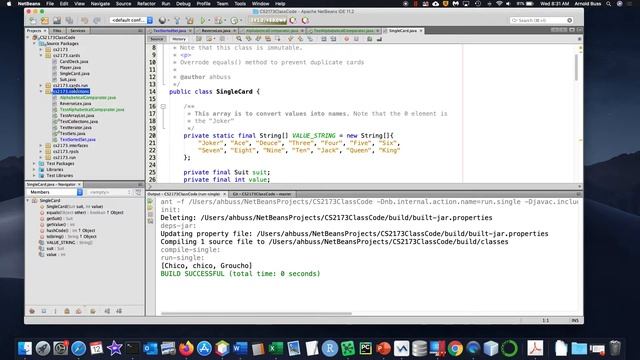The width and height of the screenshot is (640, 360).
Task: Toggle the Source view button
Action: tap(156, 39)
